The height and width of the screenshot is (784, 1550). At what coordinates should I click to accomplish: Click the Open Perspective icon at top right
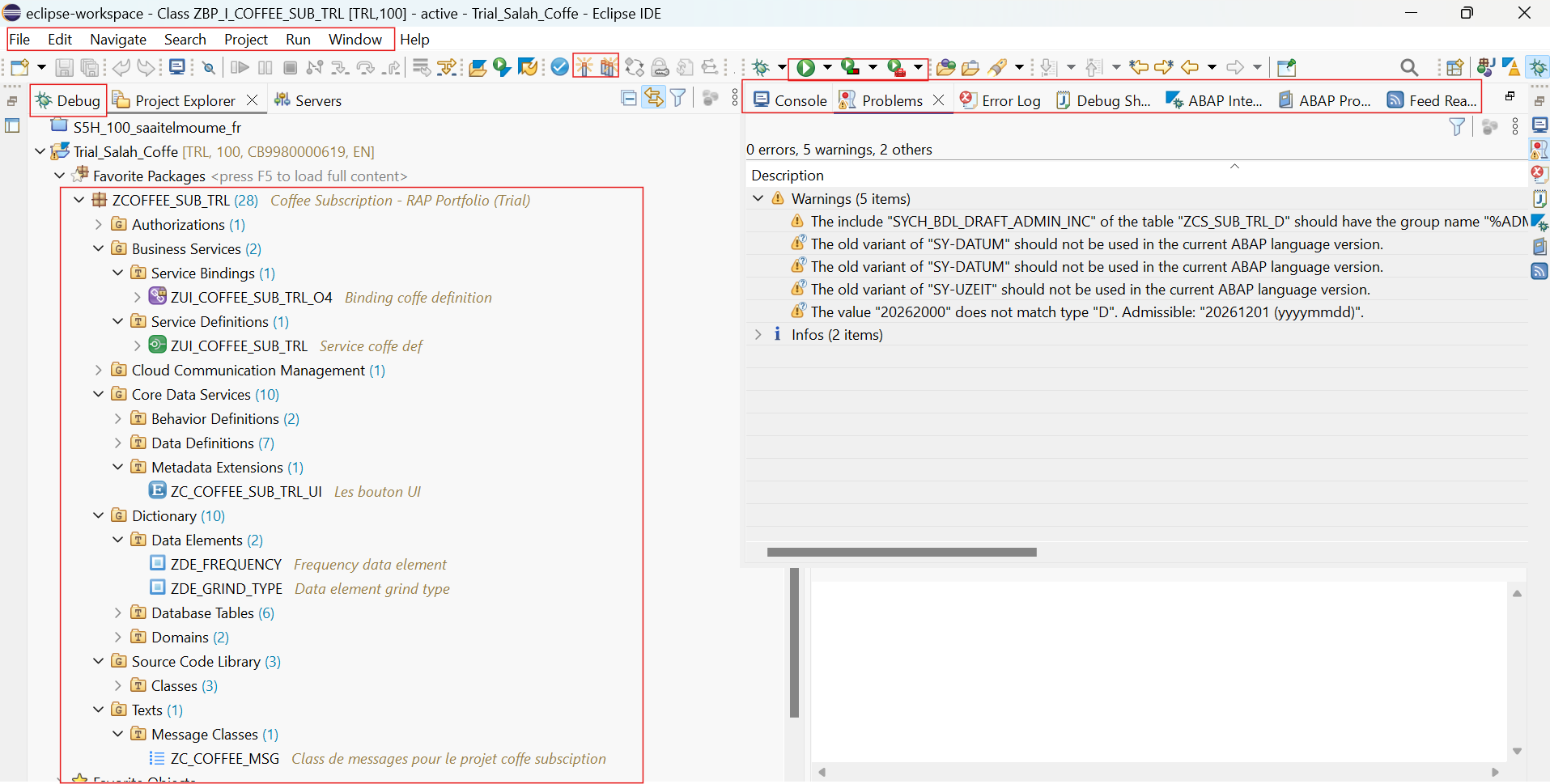[1454, 68]
